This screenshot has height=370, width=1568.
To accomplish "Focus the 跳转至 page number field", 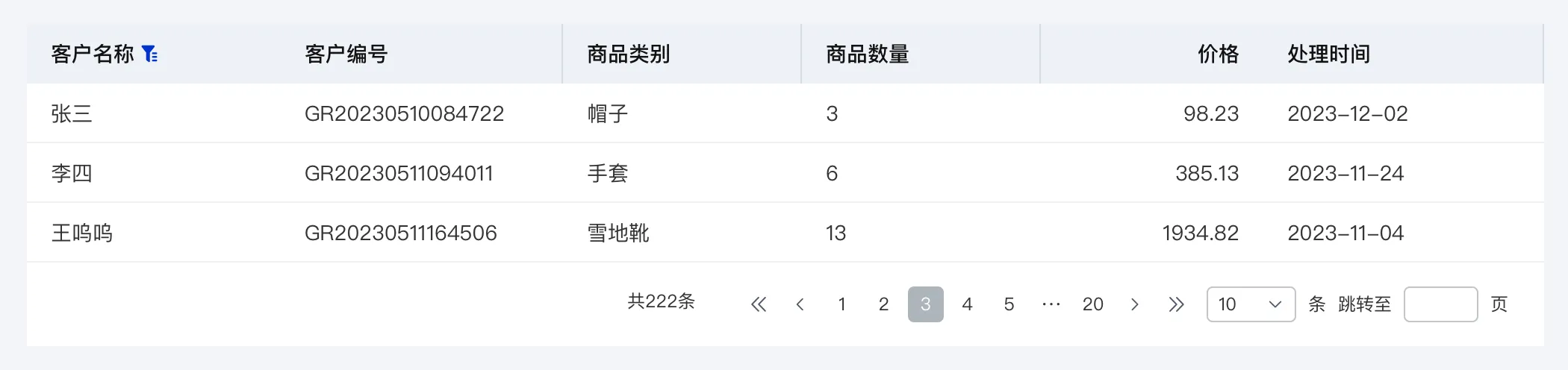I will pos(1440,304).
